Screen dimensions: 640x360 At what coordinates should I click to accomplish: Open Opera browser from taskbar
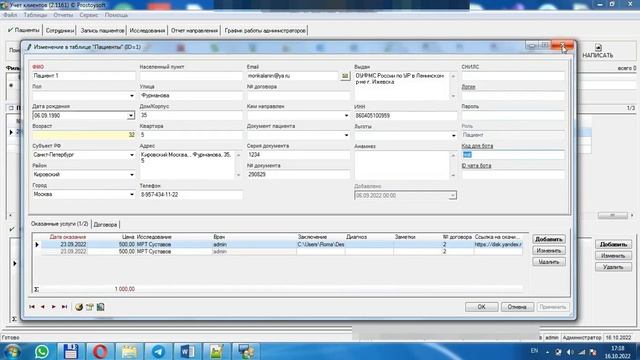click(100, 351)
